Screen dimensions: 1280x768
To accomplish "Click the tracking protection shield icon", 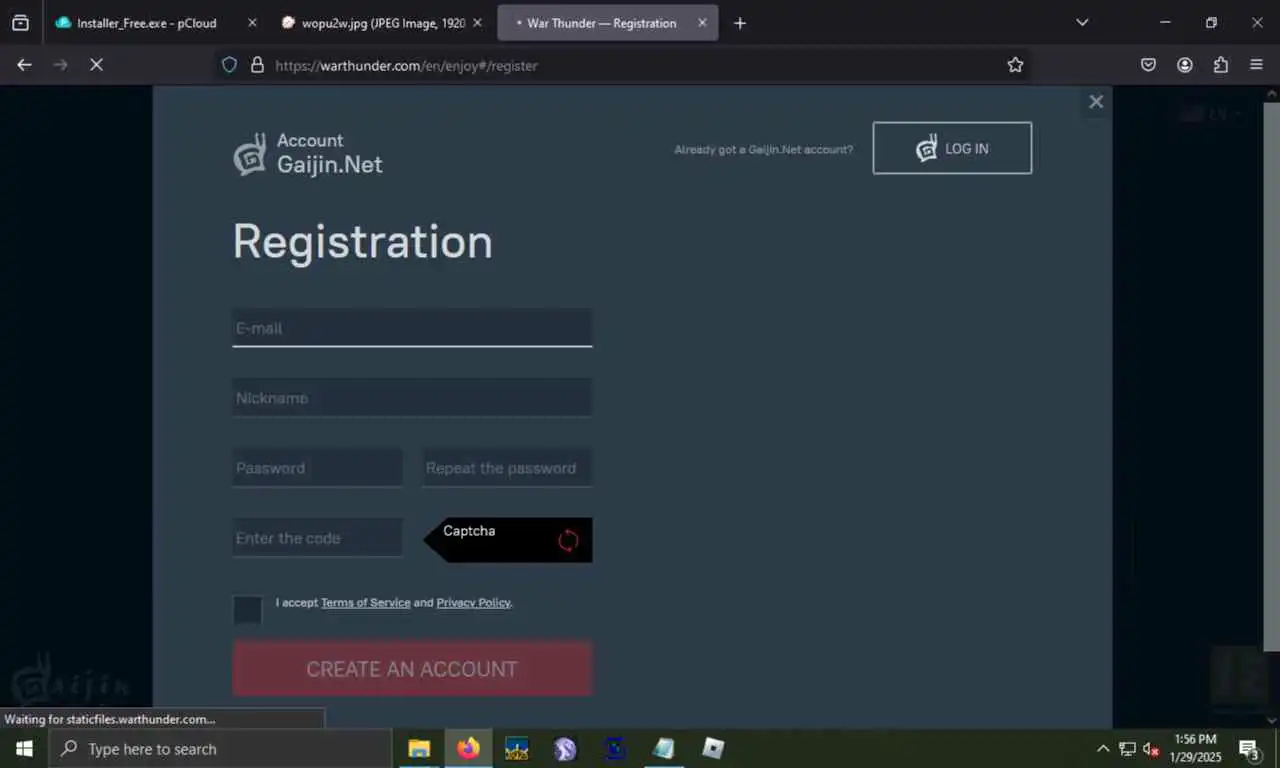I will coord(229,65).
